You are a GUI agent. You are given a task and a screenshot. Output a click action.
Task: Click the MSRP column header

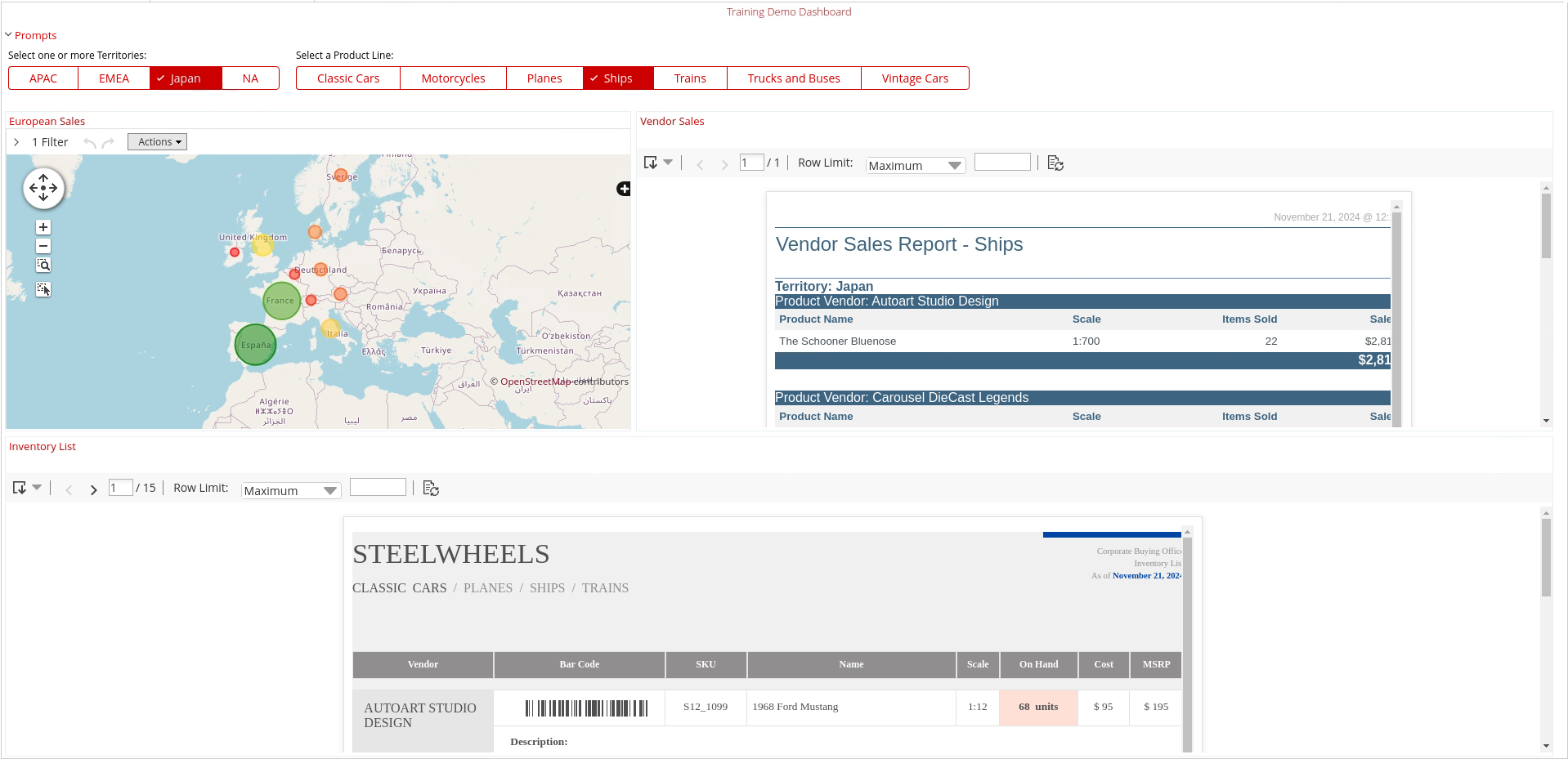(1156, 665)
